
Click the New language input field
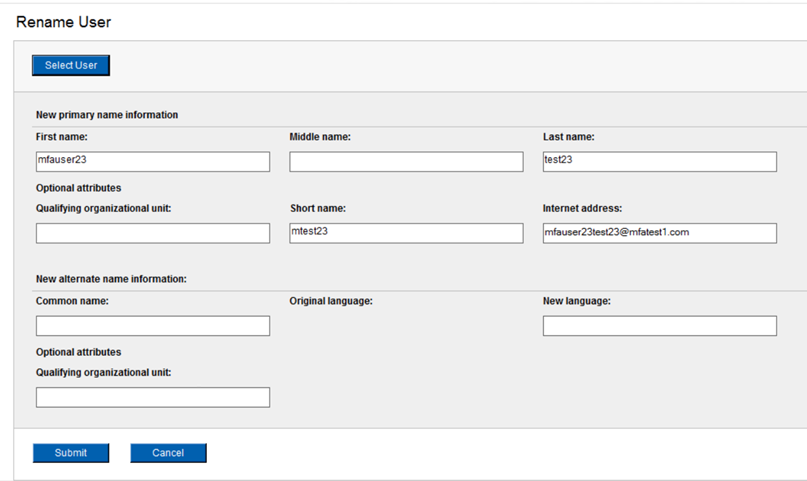(660, 326)
